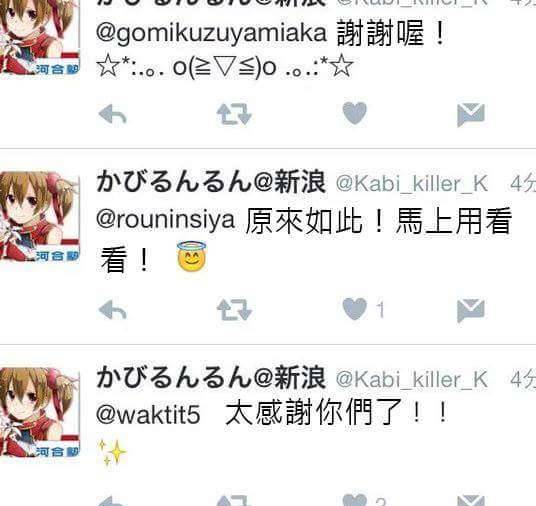Image resolution: width=536 pixels, height=506 pixels.
Task: Like the @rouninsiya tweet with 1 like
Action: [354, 309]
